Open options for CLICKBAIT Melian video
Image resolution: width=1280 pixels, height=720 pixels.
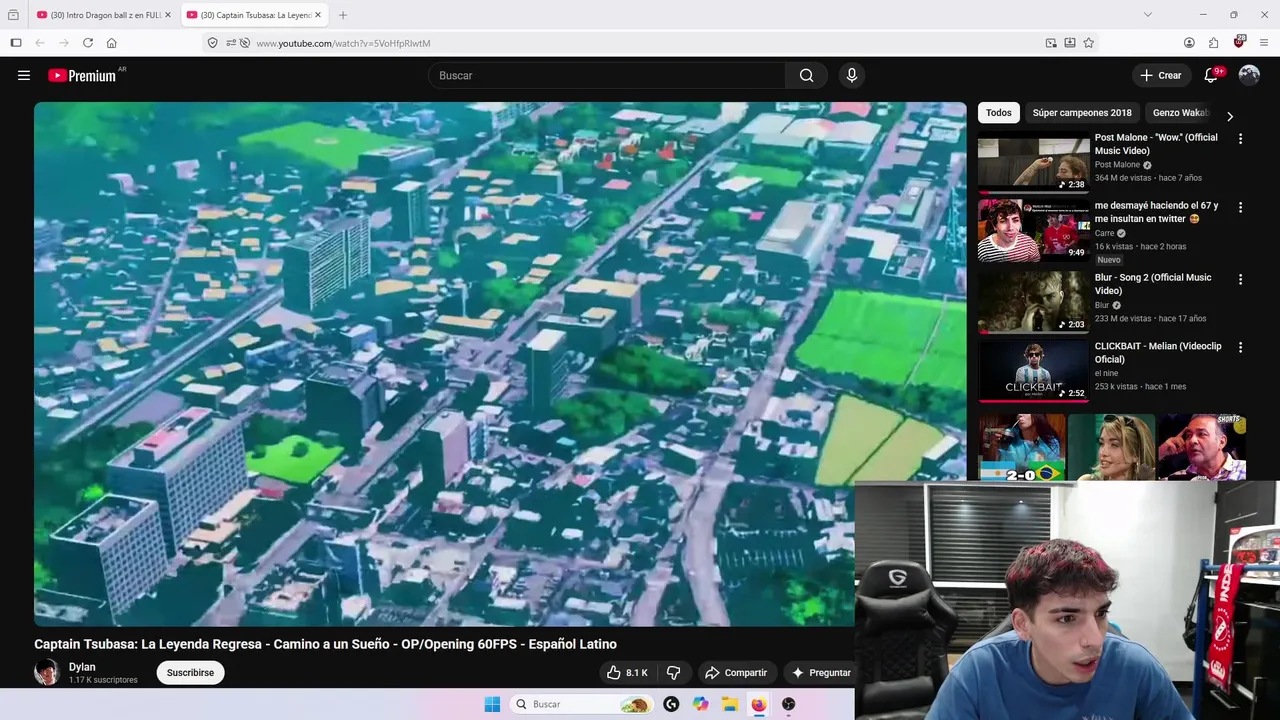point(1240,347)
